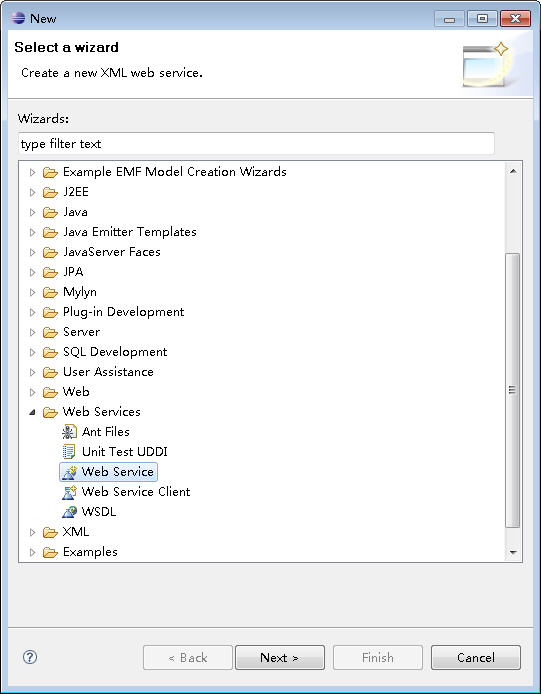The image size is (541, 694).
Task: Click the Unit Test UDDI icon
Action: tap(69, 451)
